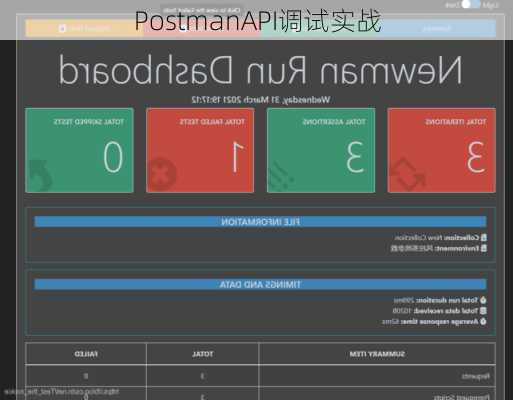This screenshot has width=513, height=400.
Task: Select the Total Iterations card heading
Action: click(455, 122)
